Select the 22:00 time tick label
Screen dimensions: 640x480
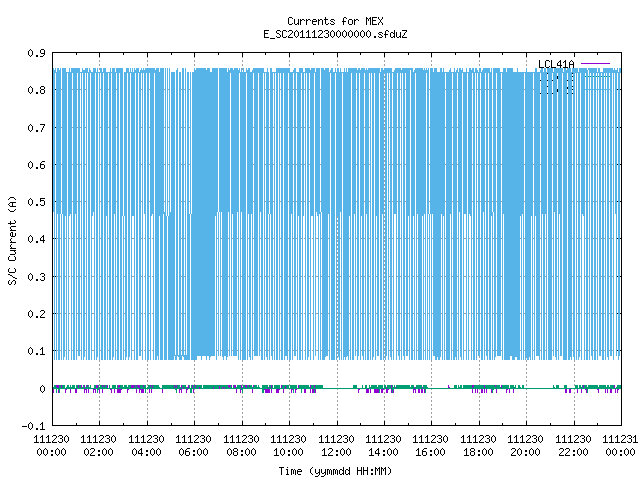(x=573, y=452)
